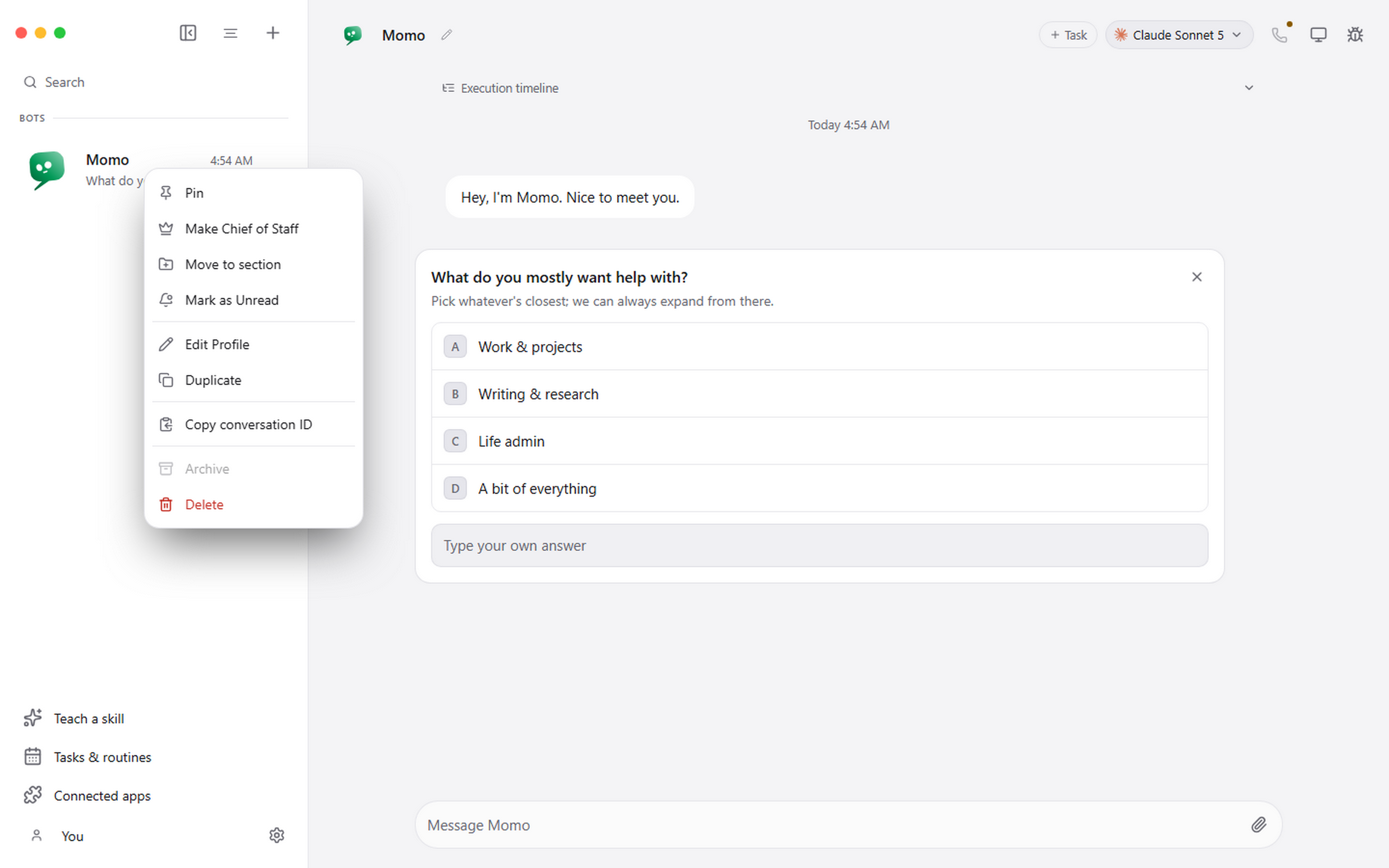Click the calendar icon beside Tasks & routines
This screenshot has width=1389, height=868.
(x=33, y=757)
